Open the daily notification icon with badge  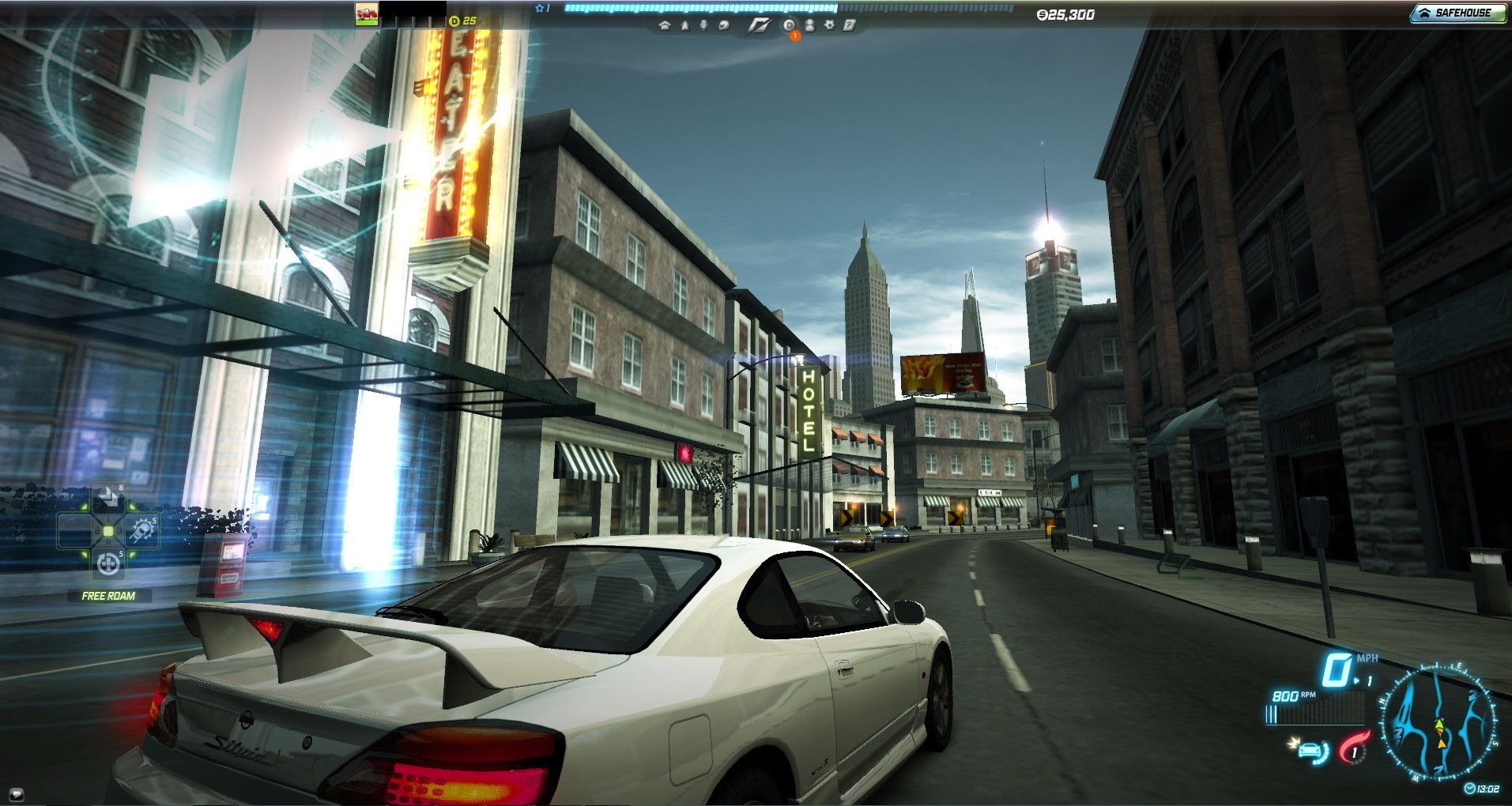tap(790, 26)
